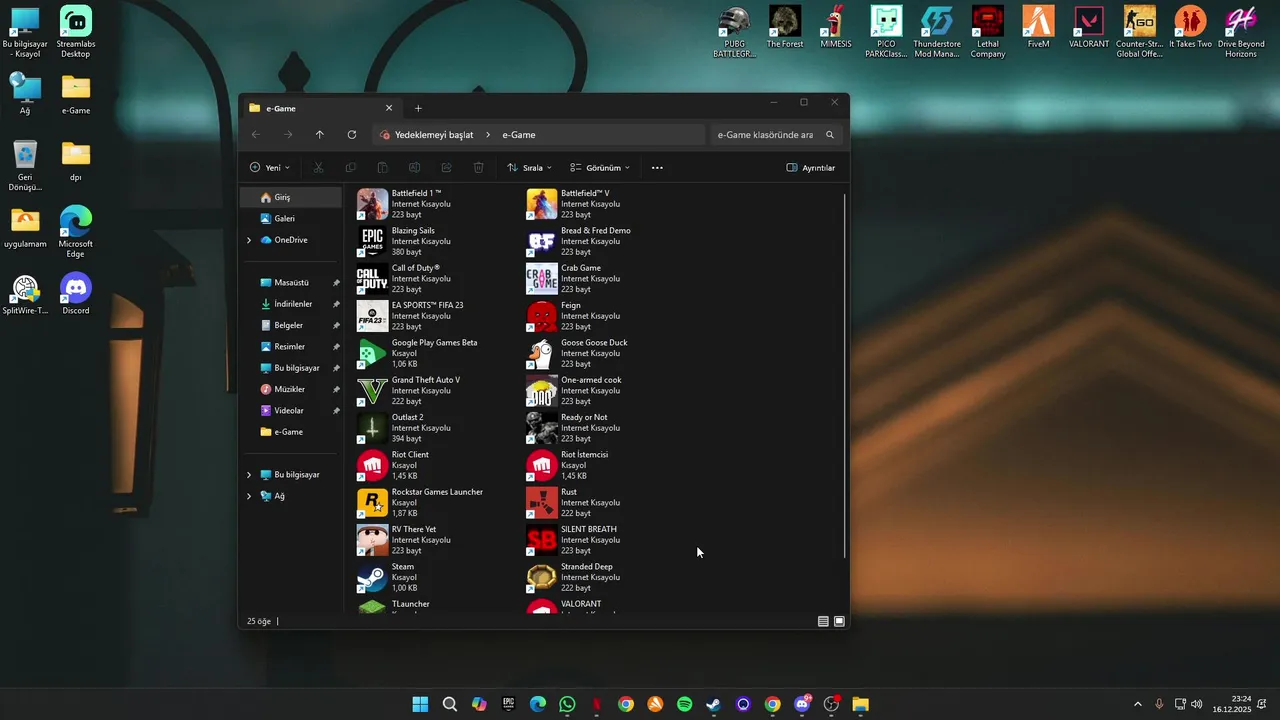Switch to large icons view layout
Screen dimensions: 1280x720
coord(839,621)
